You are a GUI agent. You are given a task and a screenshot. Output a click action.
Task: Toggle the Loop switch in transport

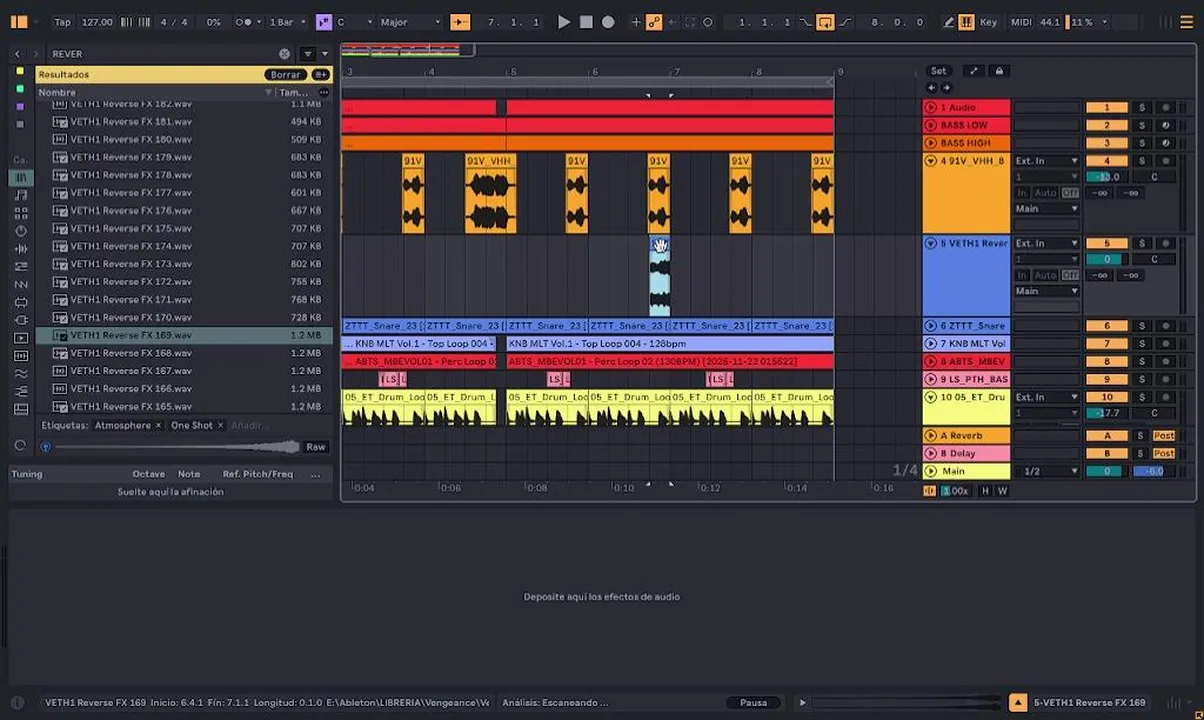[x=825, y=22]
